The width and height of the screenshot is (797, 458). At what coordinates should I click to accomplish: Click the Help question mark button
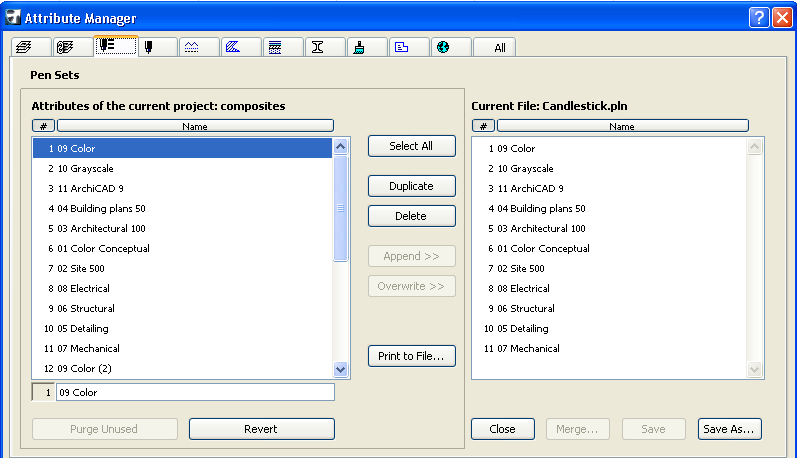(x=759, y=18)
